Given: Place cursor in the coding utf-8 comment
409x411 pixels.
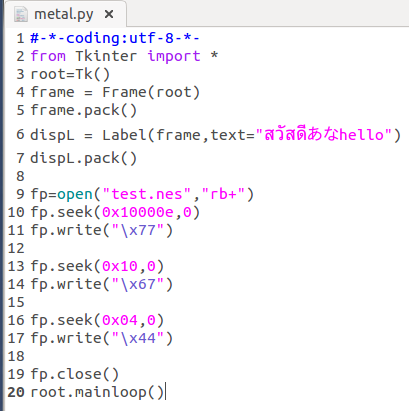Looking at the screenshot, I should 115,38.
